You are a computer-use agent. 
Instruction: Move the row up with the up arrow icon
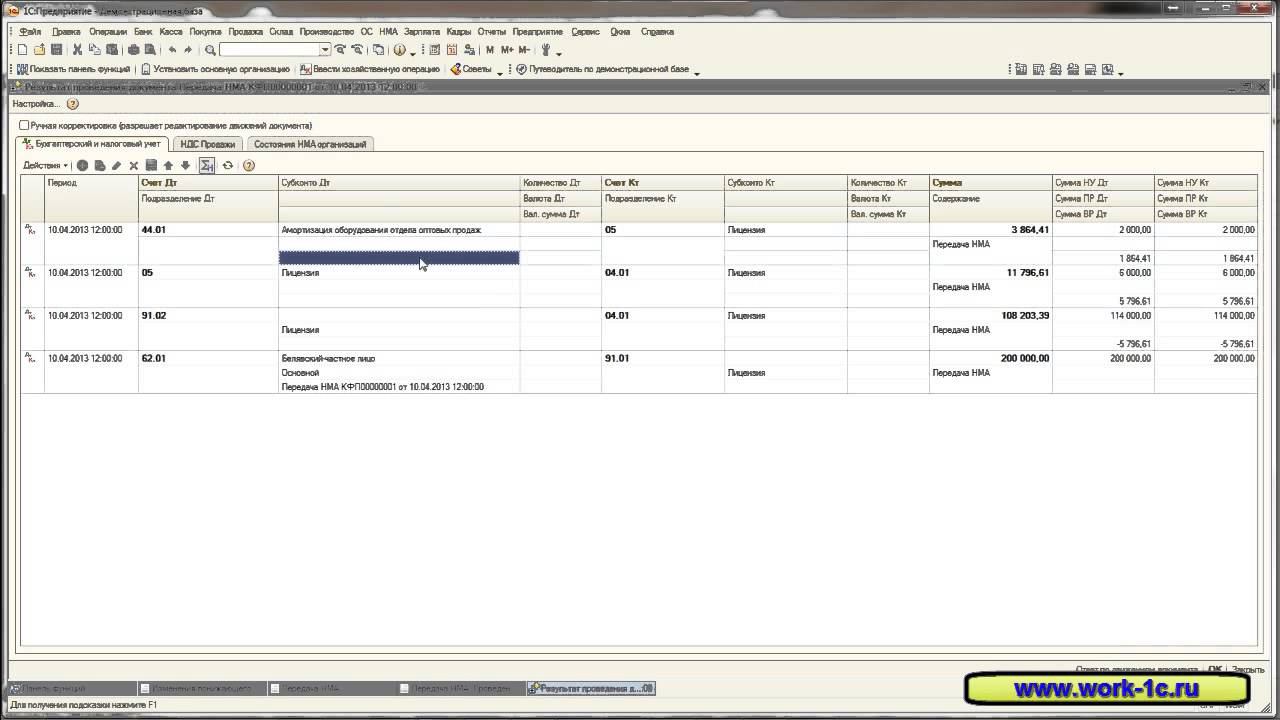(x=168, y=165)
